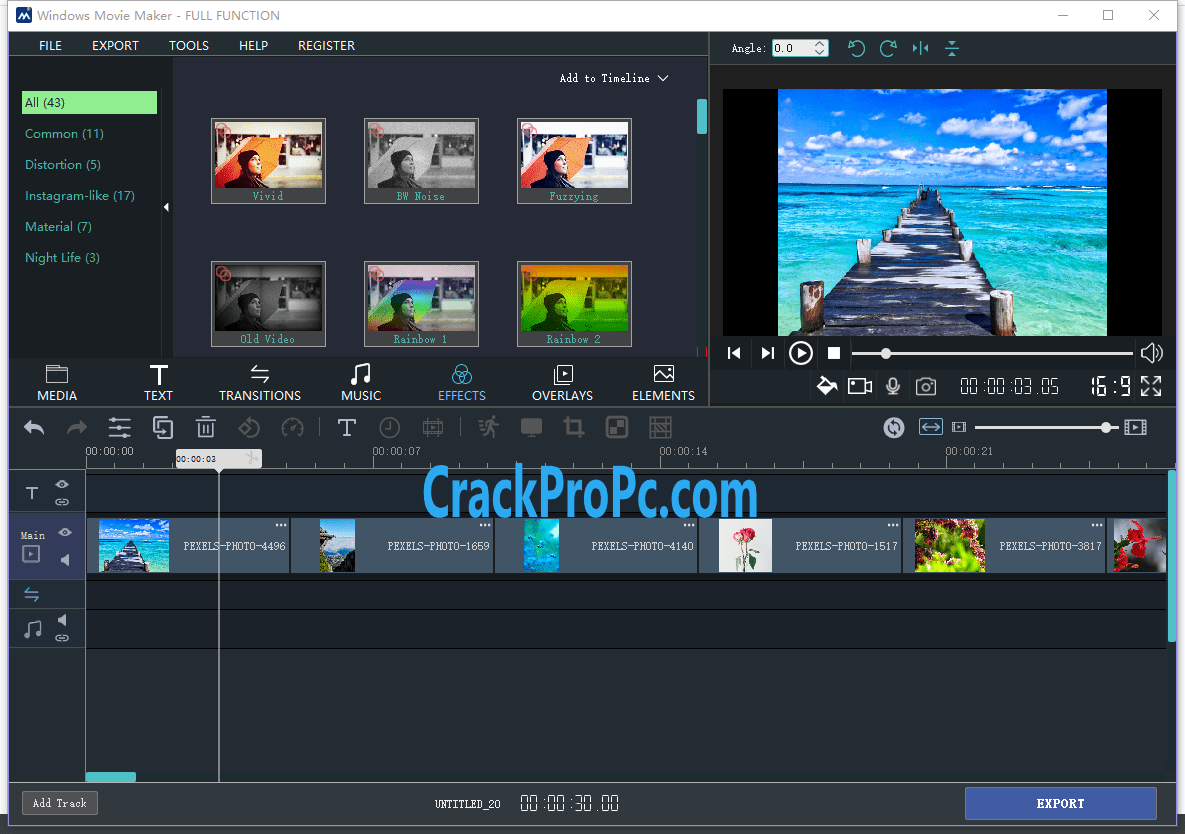The width and height of the screenshot is (1185, 834).
Task: Start screen/video recording with camera icon
Action: pos(860,387)
